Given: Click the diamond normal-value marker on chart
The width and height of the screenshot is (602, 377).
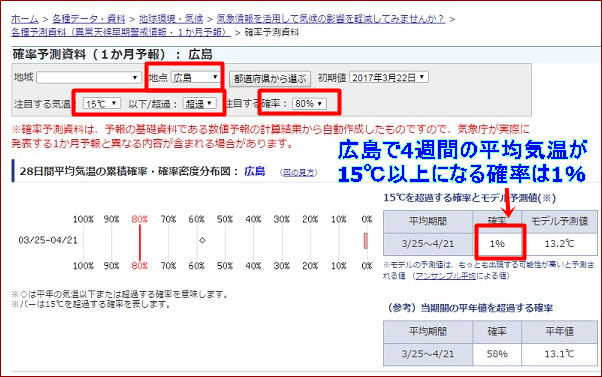Looking at the screenshot, I should tap(202, 240).
